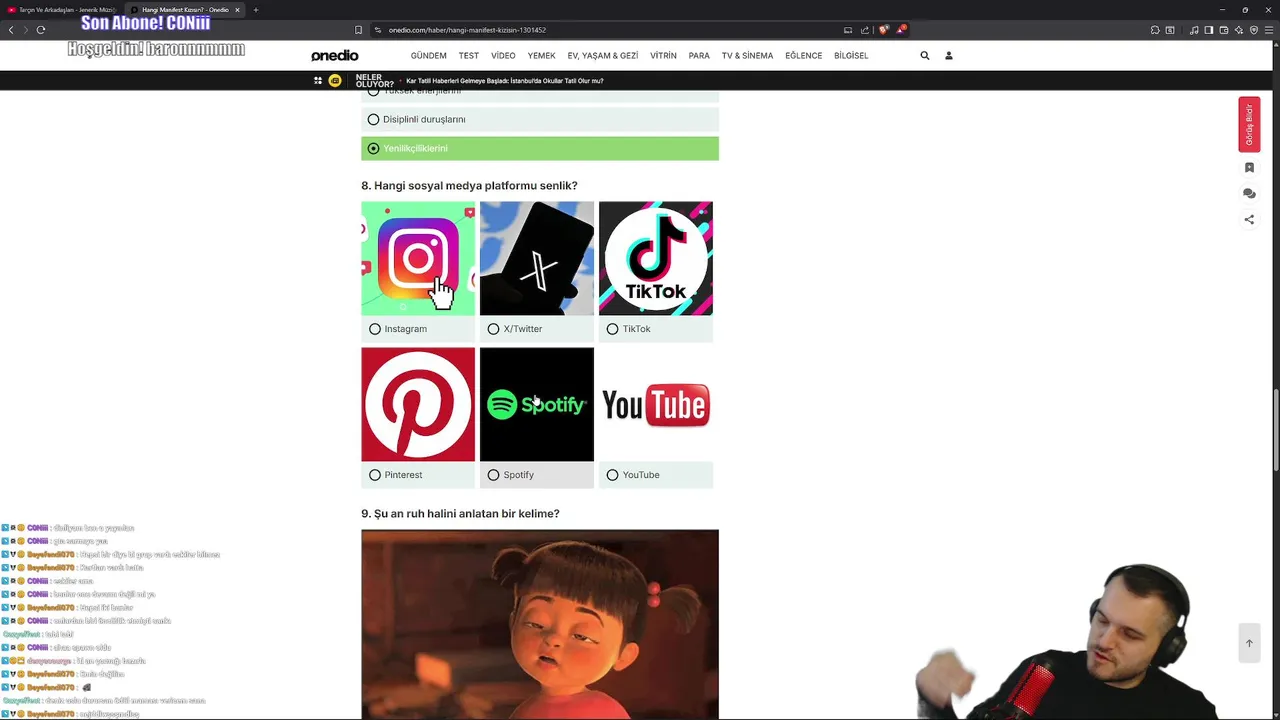Click question 9 heading Şu an ruh halini
This screenshot has width=1280, height=720.
(460, 514)
